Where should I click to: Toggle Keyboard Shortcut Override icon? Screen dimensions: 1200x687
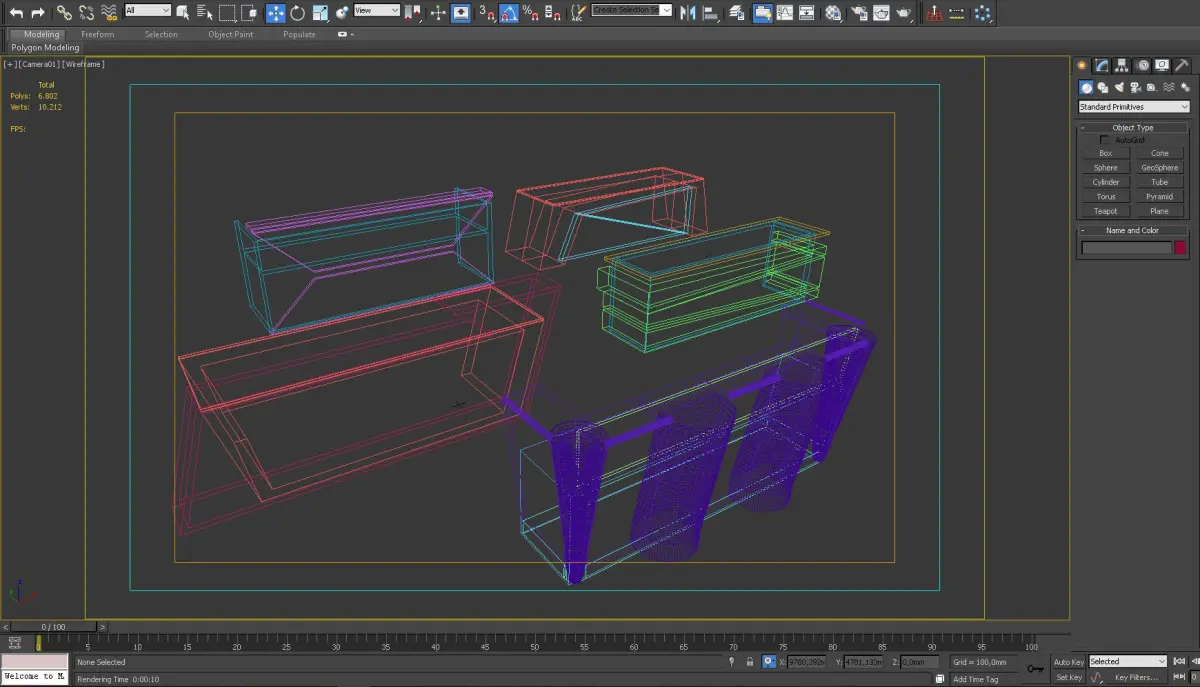tap(460, 13)
